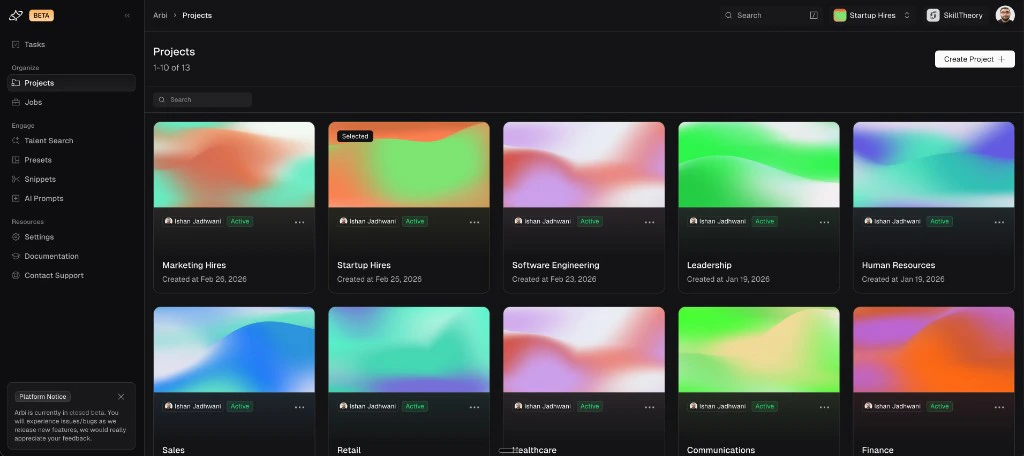The image size is (1024, 456).
Task: Click Ishan Jadhwani avatar on Finance card
Action: pos(868,406)
